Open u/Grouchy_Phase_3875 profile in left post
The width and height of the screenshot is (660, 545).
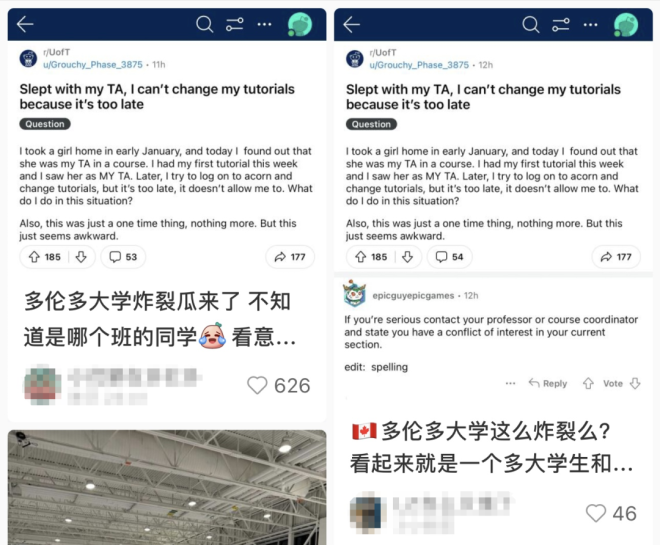93,64
